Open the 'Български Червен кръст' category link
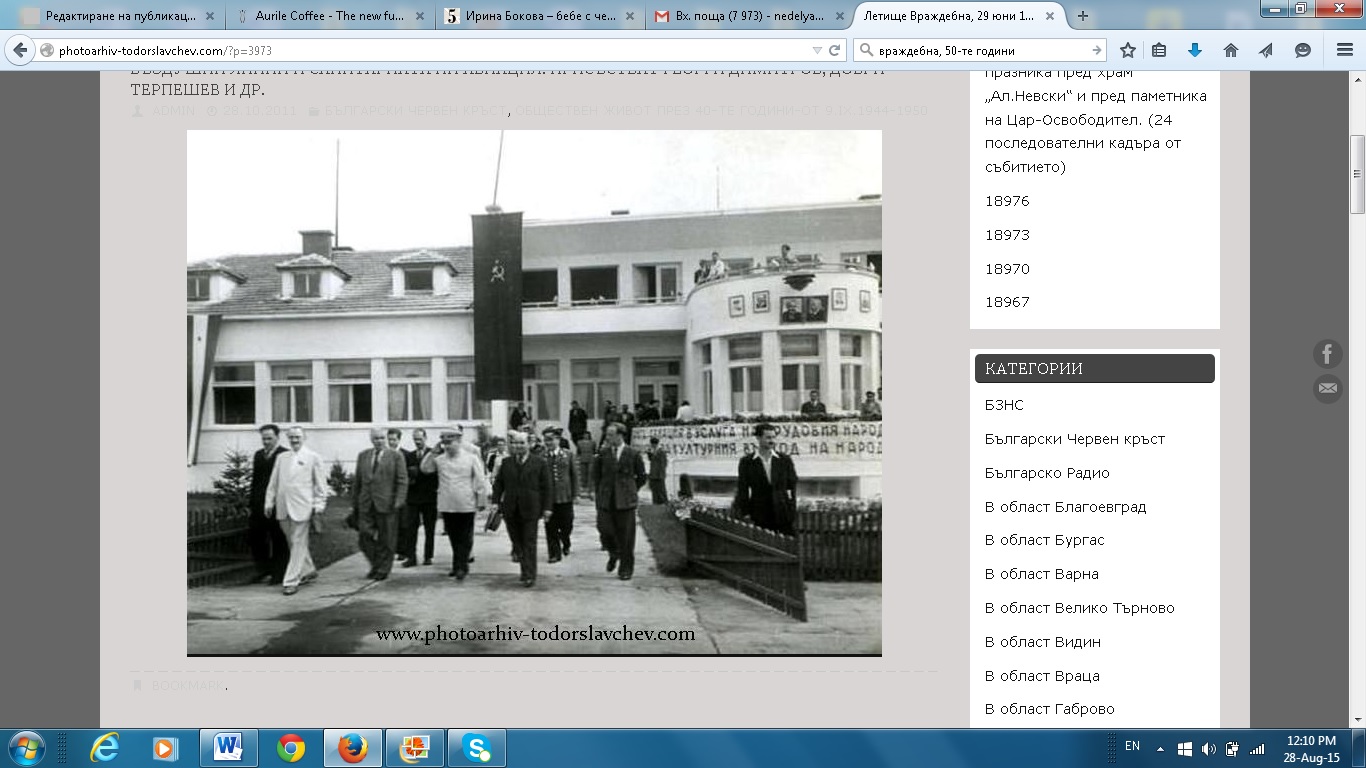 [1074, 439]
